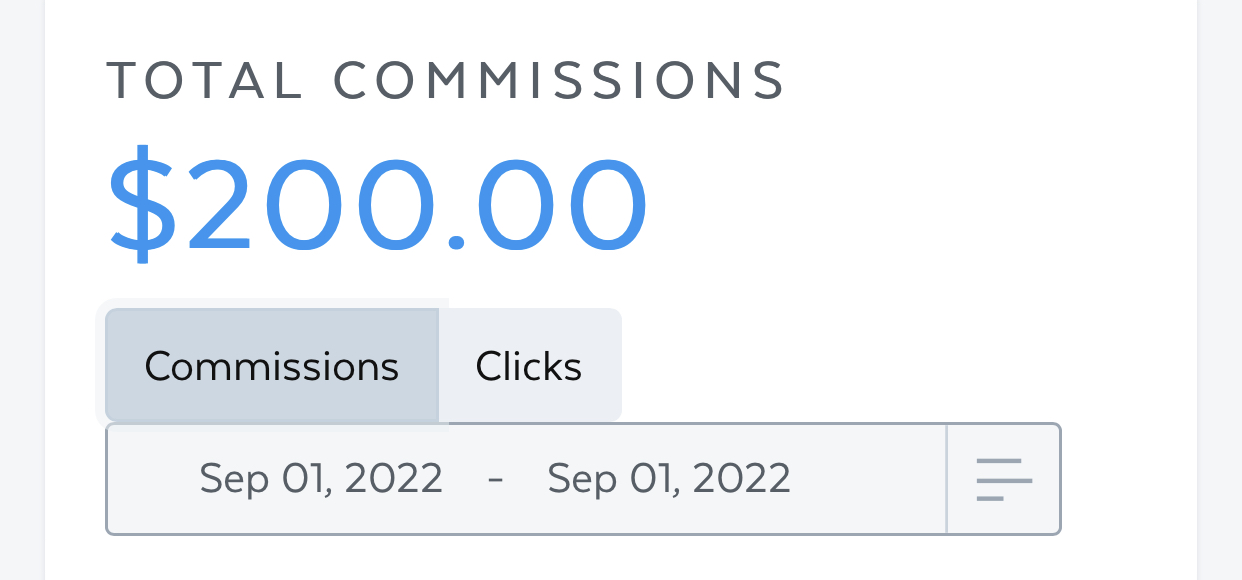Click the start date Sep 01, 2022
1242x580 pixels.
click(321, 479)
